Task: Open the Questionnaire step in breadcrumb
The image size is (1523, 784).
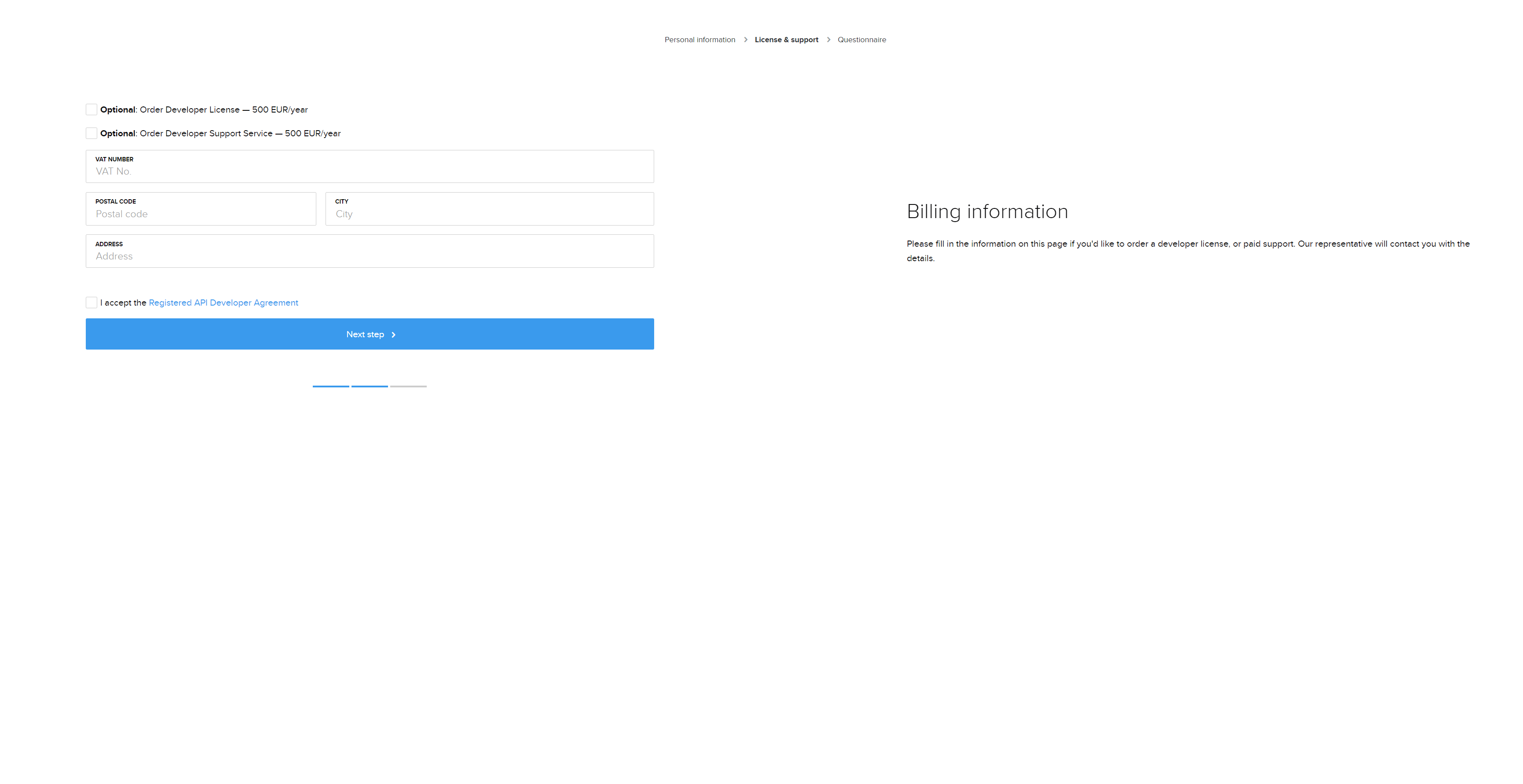Action: click(861, 40)
